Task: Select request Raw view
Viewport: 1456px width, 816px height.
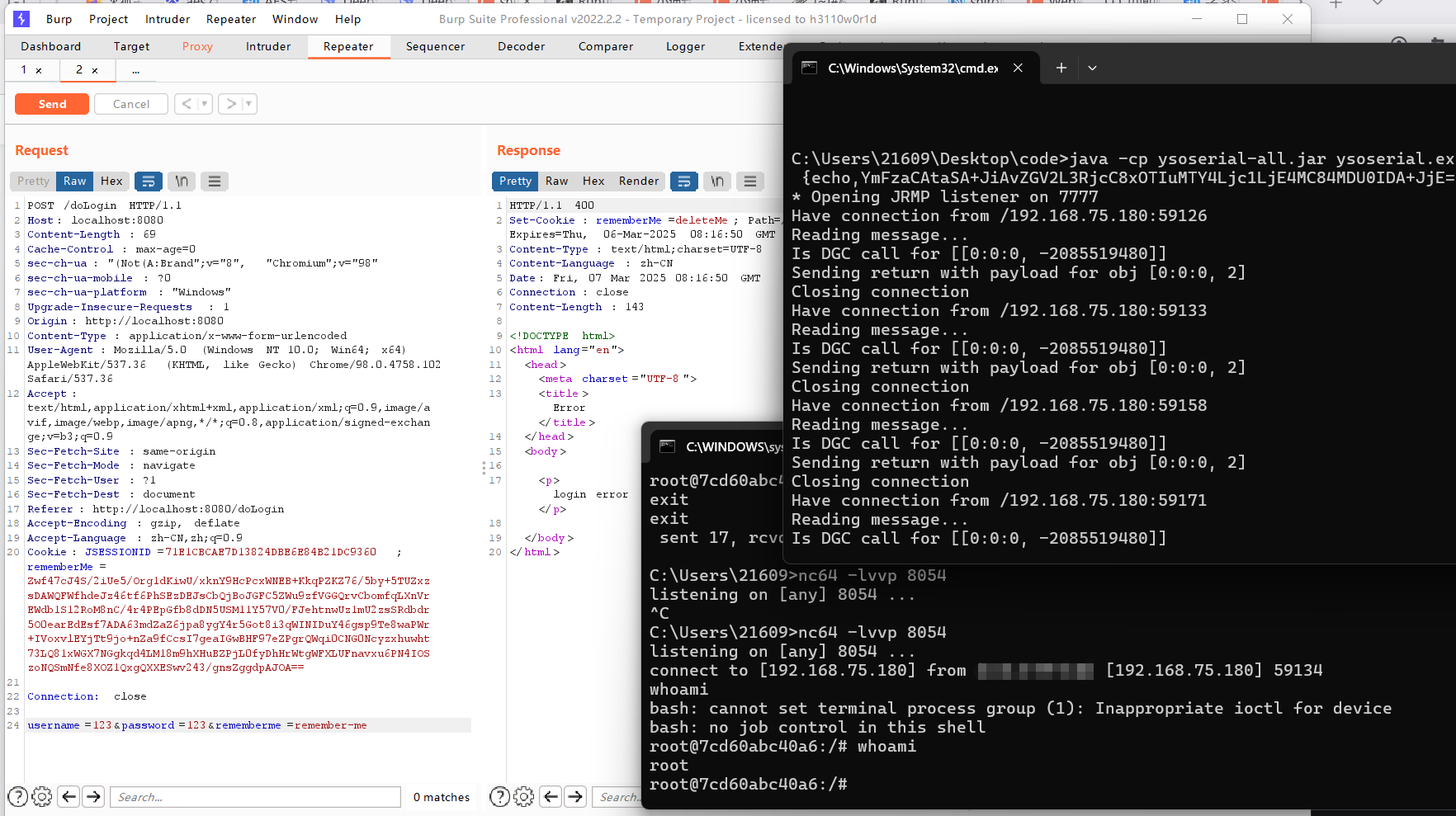Action: [x=75, y=182]
